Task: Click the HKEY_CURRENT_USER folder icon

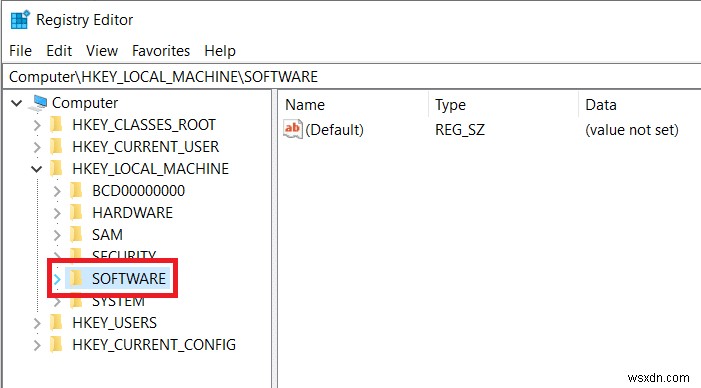Action: click(x=56, y=146)
